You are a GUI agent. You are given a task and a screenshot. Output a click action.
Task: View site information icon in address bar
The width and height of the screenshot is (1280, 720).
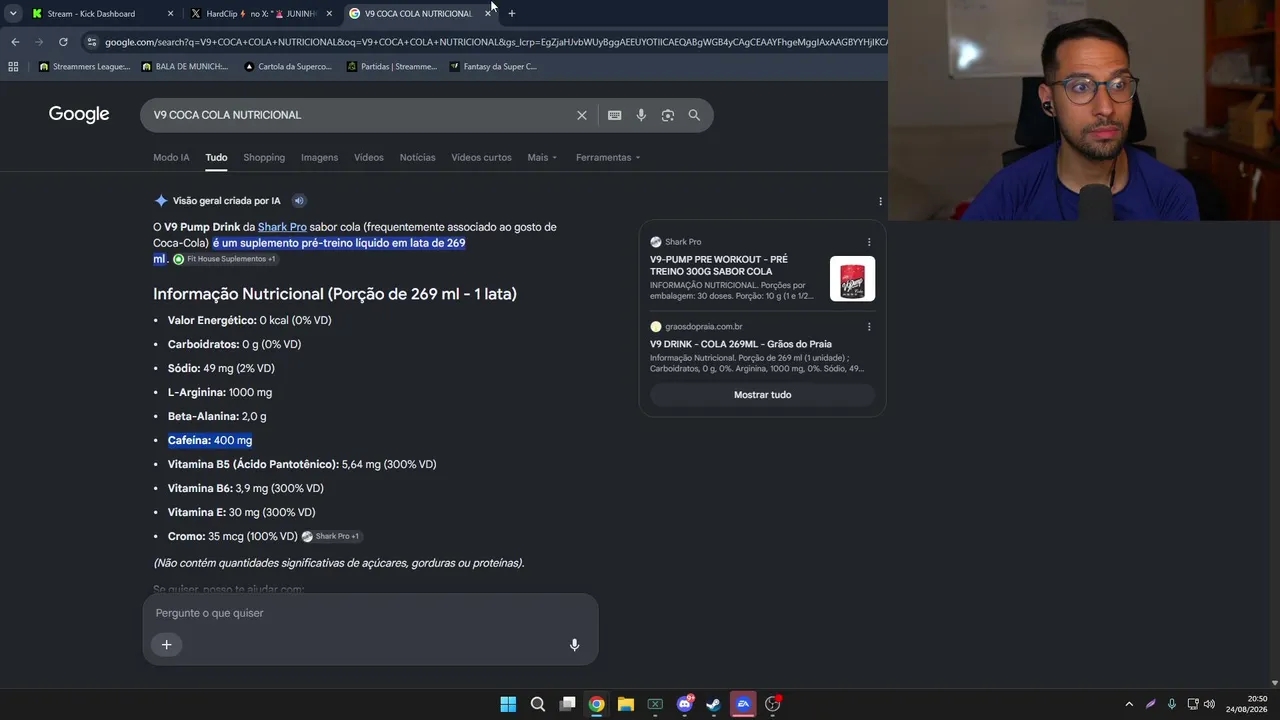[x=92, y=42]
